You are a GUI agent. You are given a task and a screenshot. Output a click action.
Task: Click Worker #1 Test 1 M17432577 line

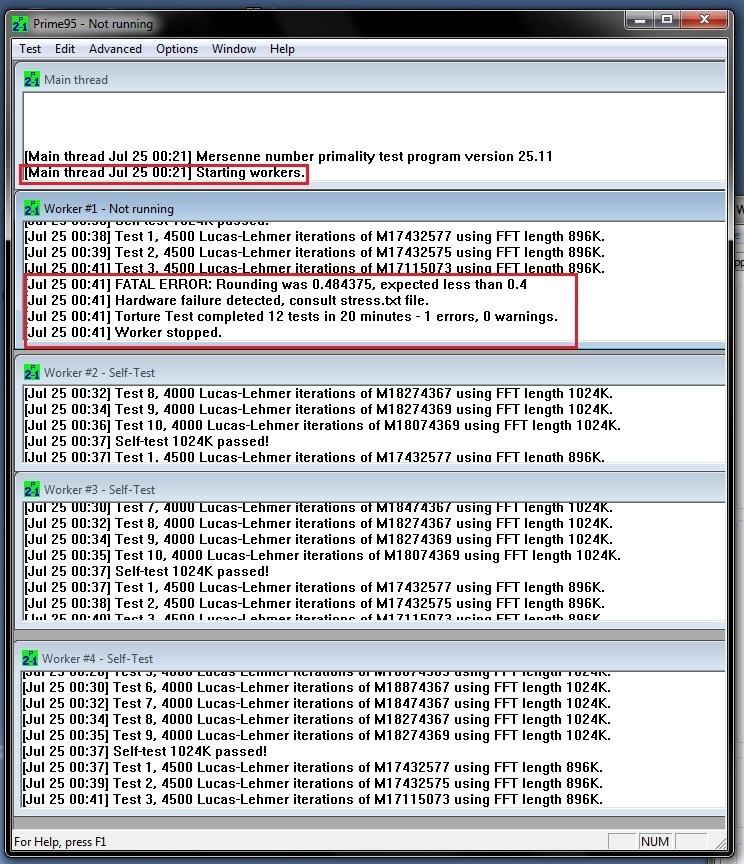tap(315, 236)
